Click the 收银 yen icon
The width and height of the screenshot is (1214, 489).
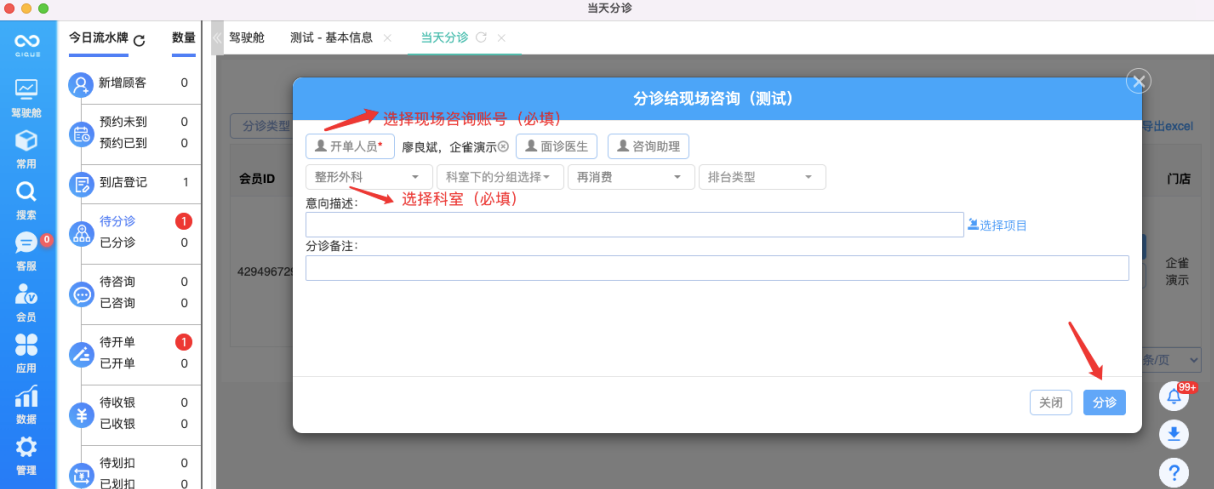coord(80,414)
